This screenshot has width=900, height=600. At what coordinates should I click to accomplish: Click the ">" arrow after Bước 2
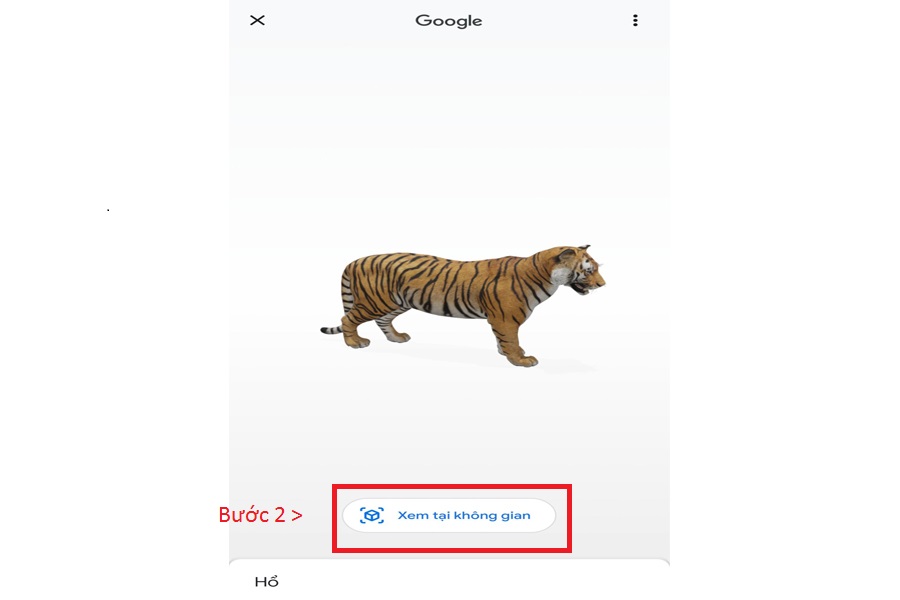point(296,516)
